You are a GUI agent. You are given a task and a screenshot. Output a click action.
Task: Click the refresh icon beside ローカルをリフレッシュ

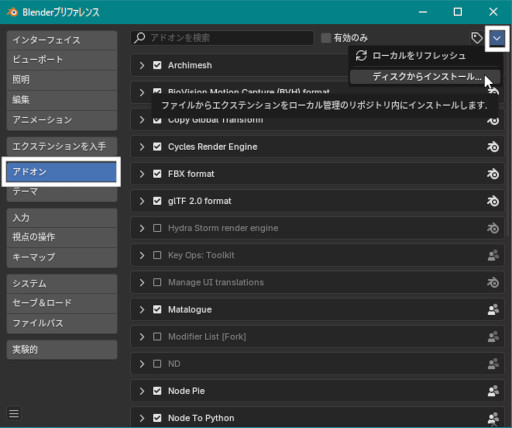pyautogui.click(x=361, y=56)
